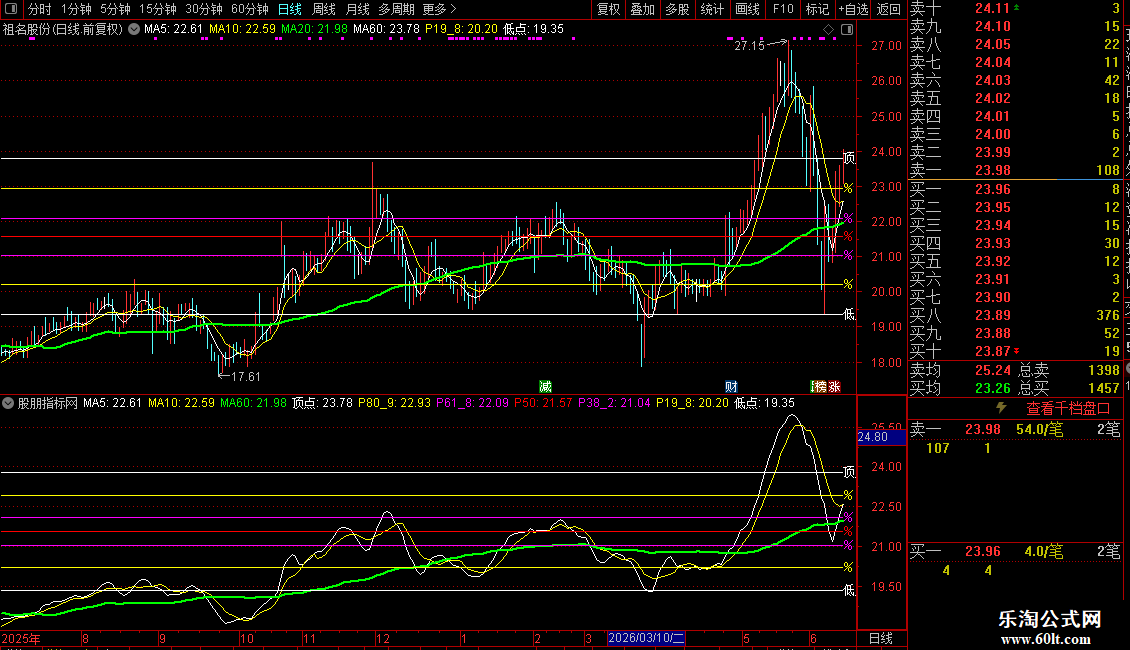Click 总买 total 1457

click(1103, 388)
